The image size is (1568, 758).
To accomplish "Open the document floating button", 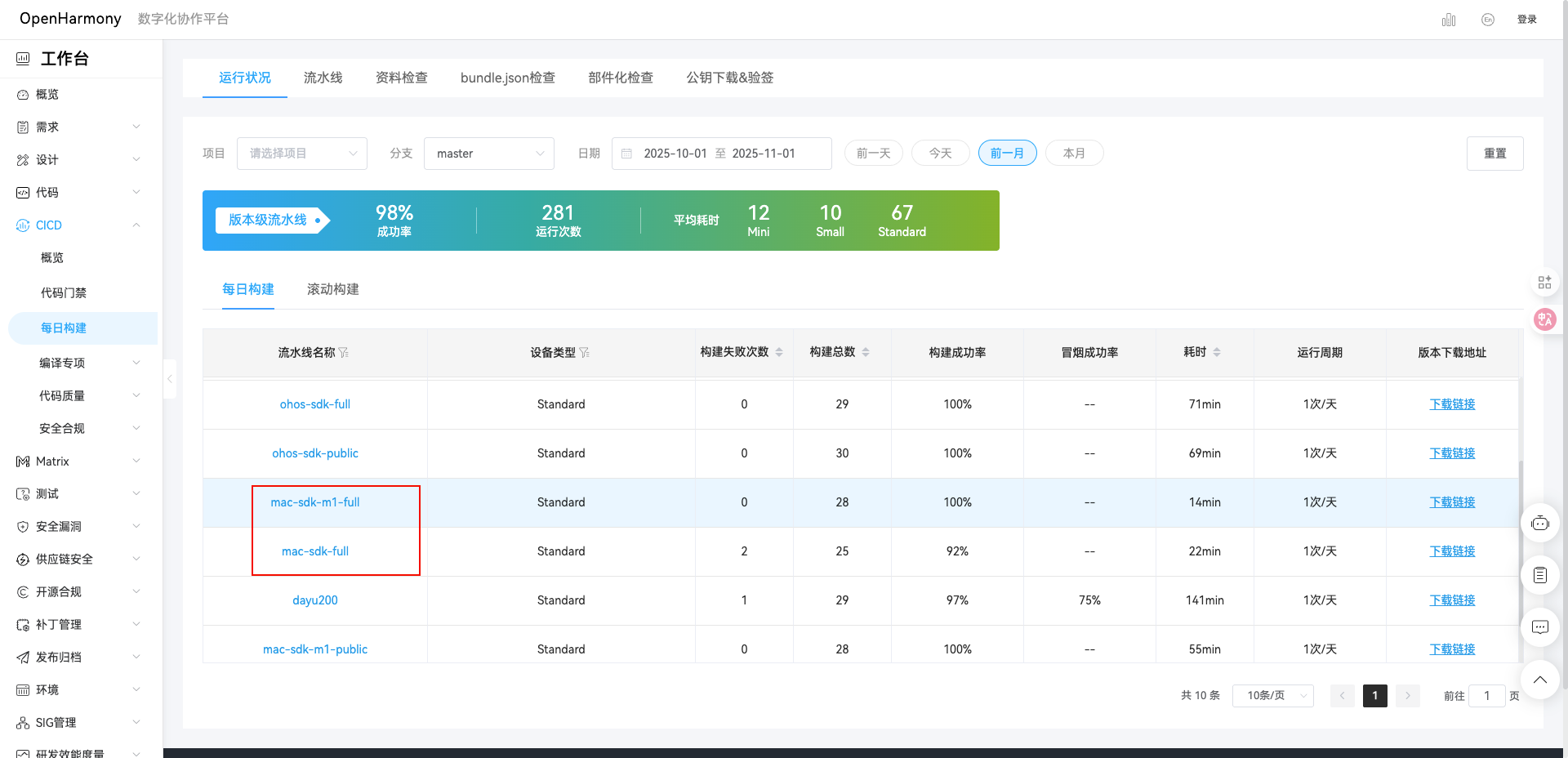I will click(1540, 575).
